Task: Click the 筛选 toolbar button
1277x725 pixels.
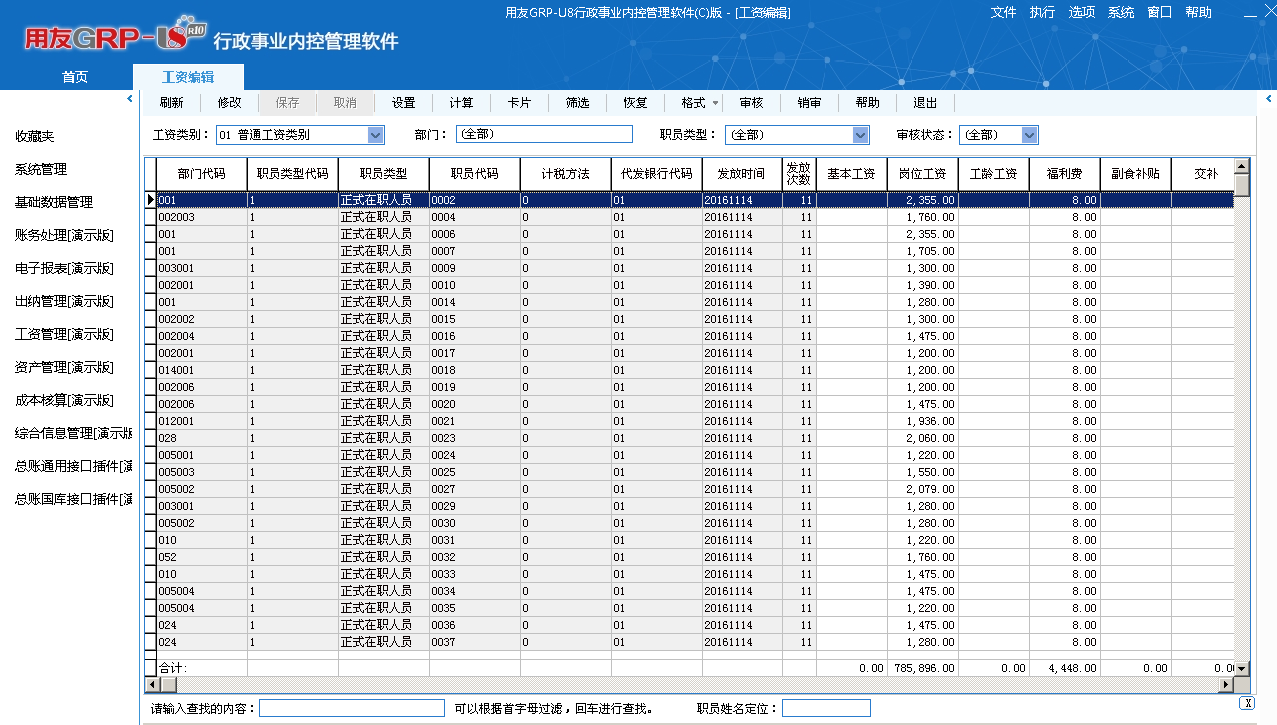Action: pos(578,103)
